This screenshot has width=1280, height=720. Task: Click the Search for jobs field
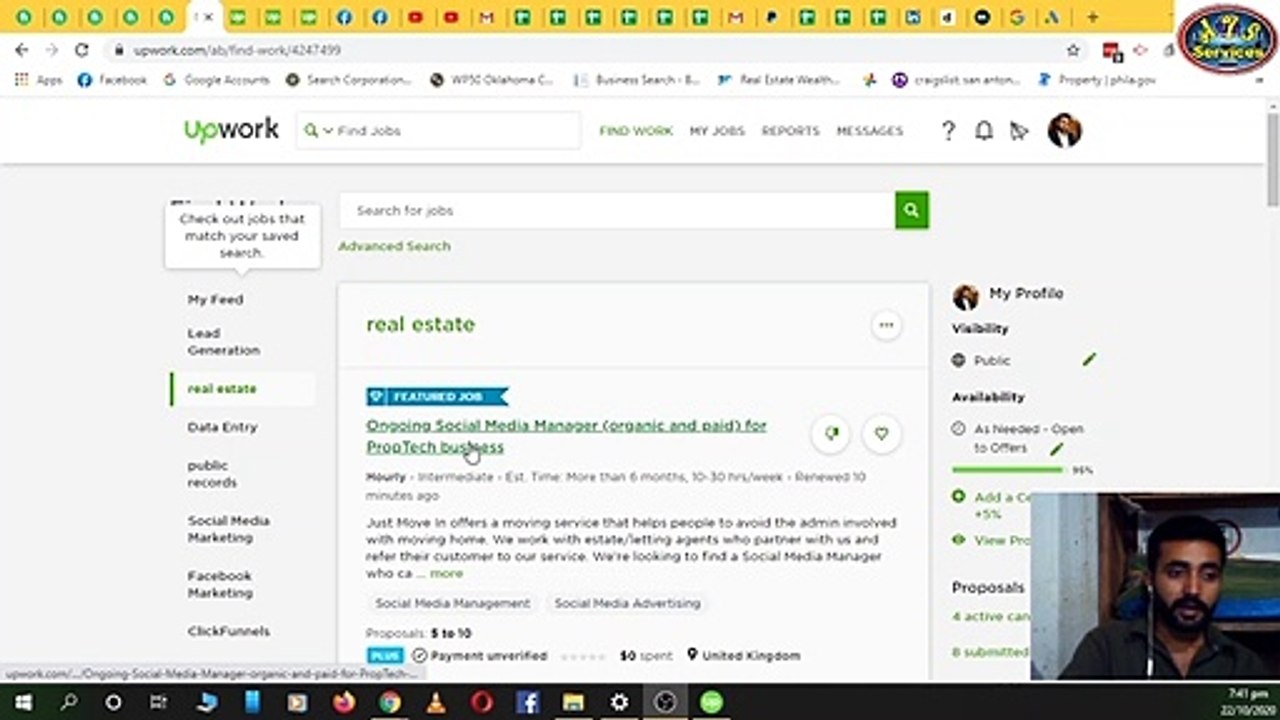click(x=616, y=210)
